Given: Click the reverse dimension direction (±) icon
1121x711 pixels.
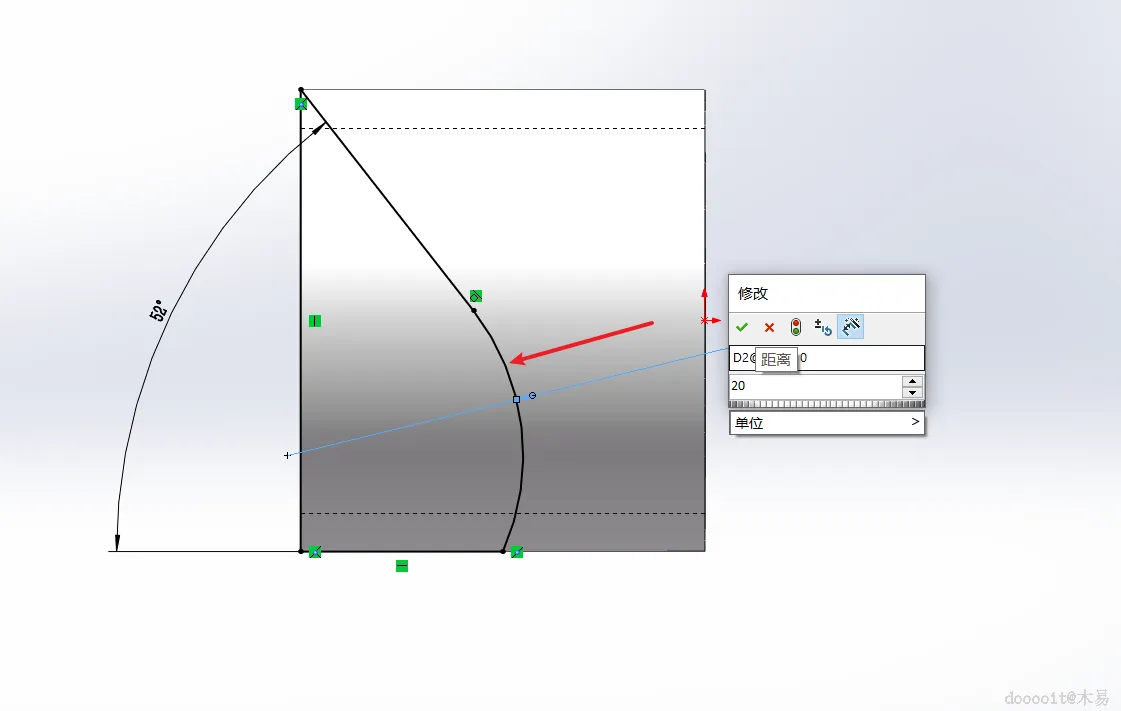Looking at the screenshot, I should (823, 327).
